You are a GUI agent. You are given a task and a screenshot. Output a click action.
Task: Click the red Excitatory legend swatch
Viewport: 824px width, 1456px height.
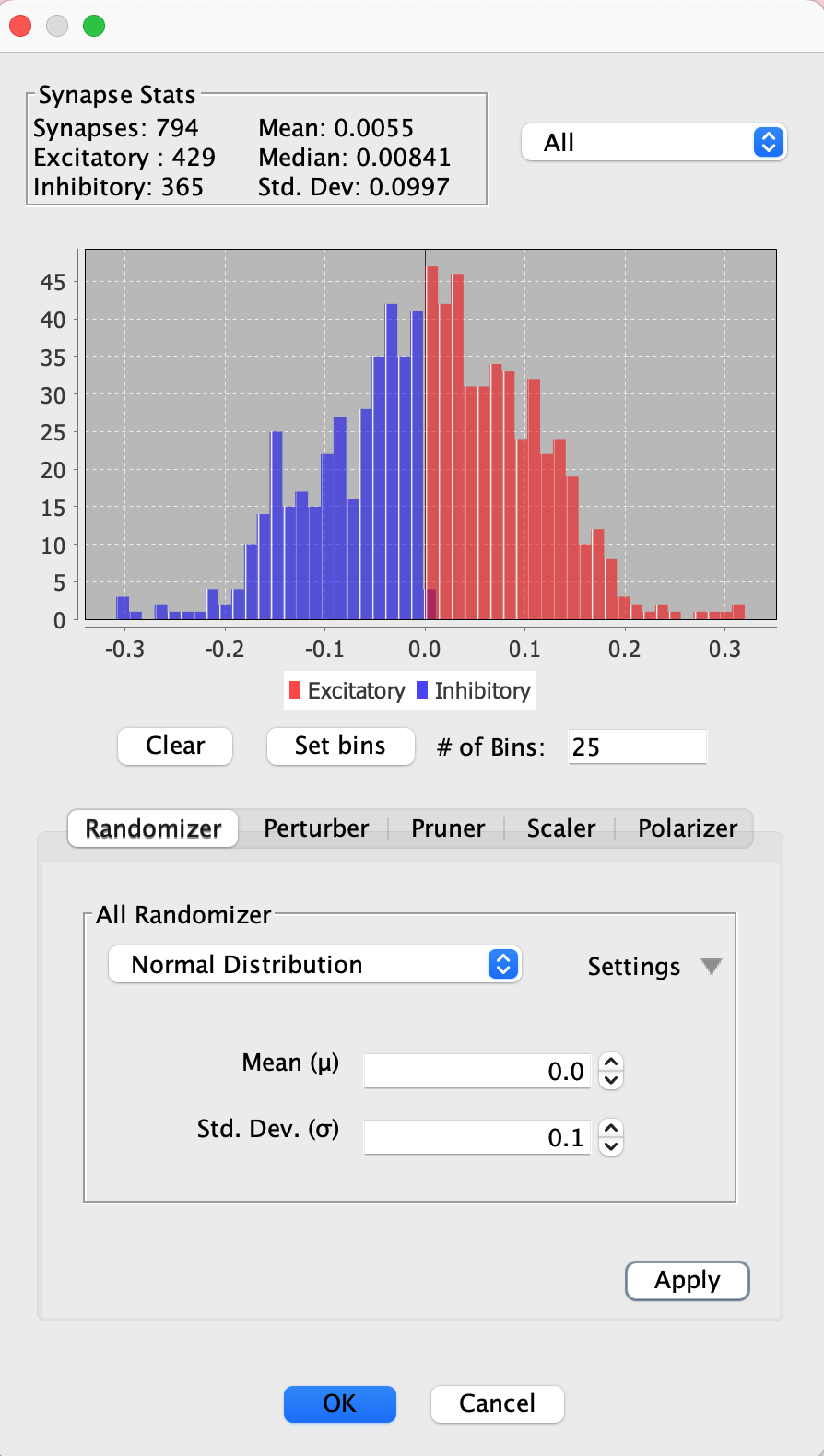pos(295,690)
